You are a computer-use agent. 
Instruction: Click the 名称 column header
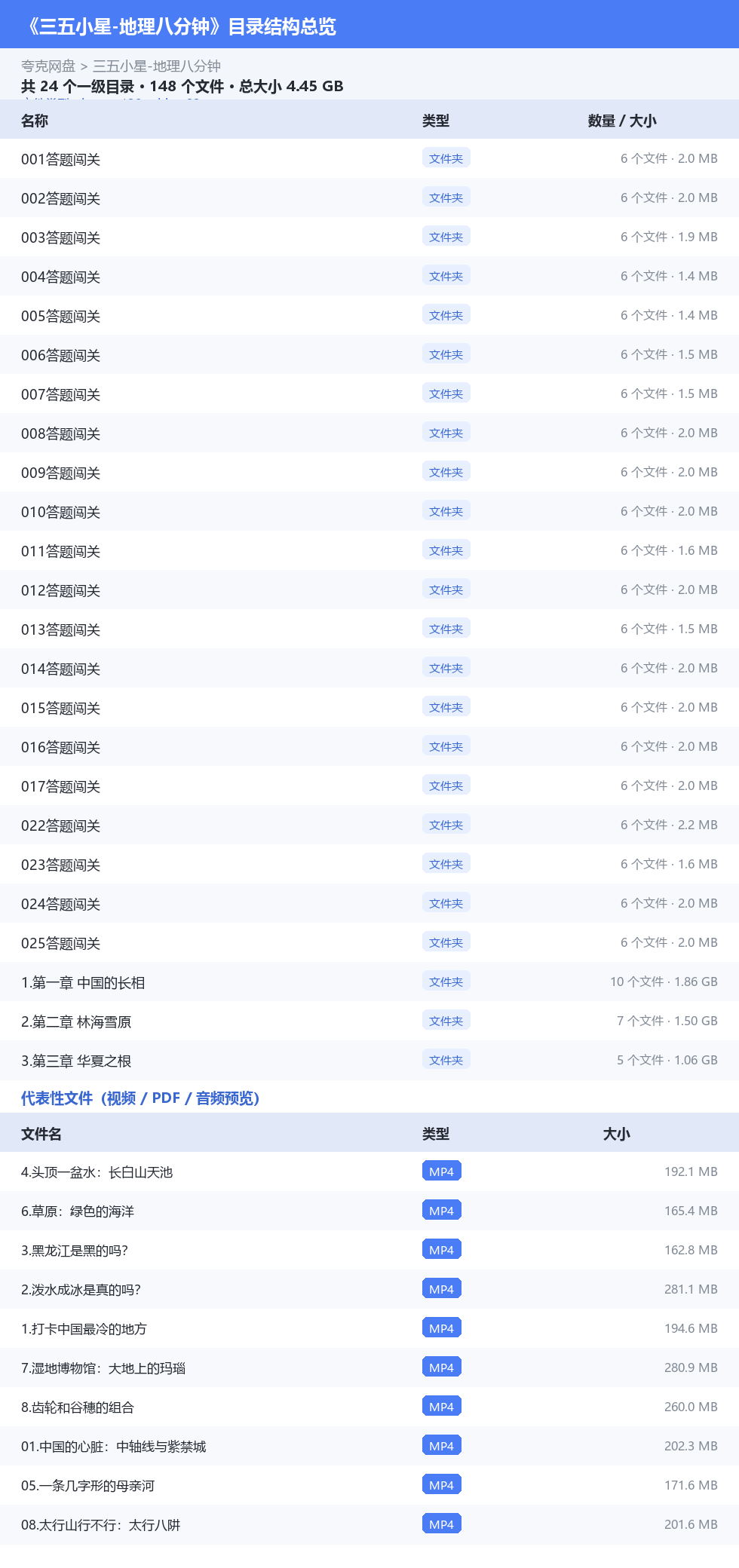tap(35, 121)
